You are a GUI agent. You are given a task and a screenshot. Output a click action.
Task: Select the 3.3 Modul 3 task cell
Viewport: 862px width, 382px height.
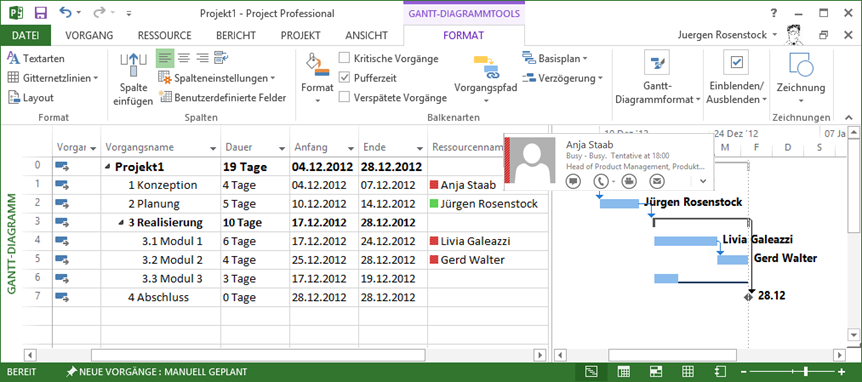coord(160,279)
